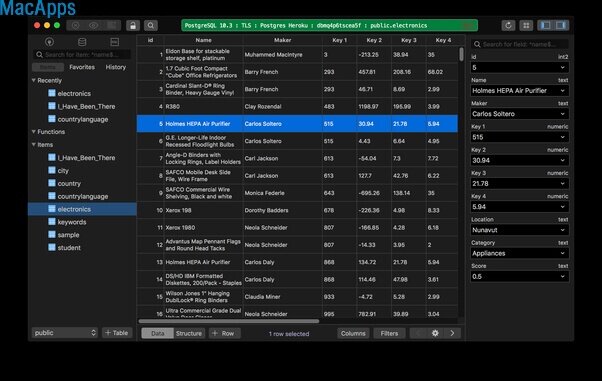Click table icon beside student

pos(52,247)
